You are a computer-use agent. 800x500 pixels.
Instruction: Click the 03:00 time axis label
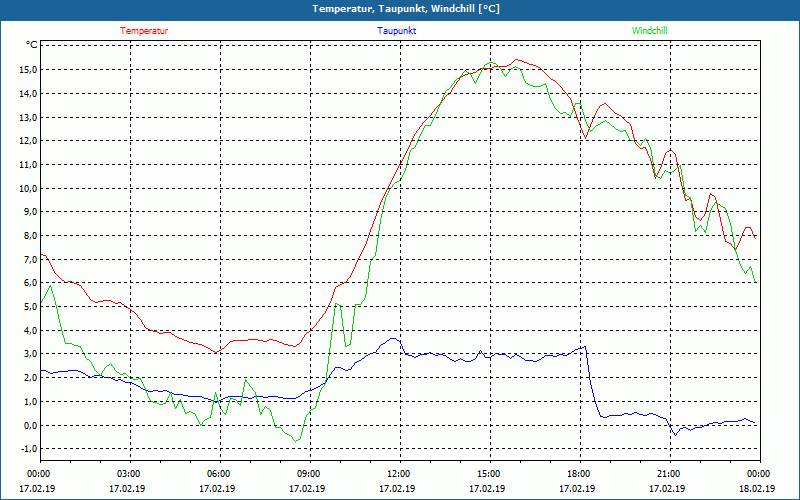tap(131, 474)
